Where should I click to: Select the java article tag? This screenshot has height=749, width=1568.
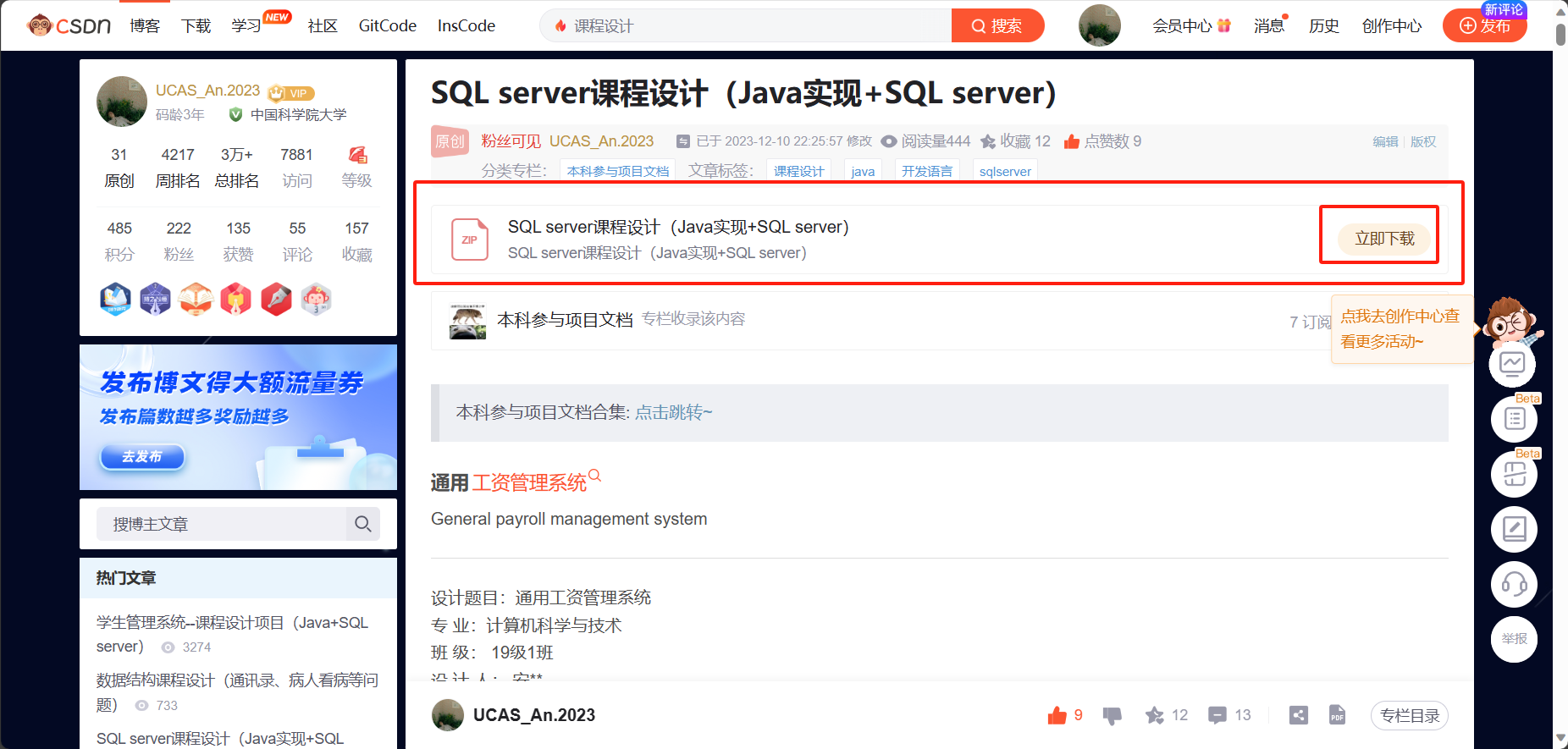[x=863, y=171]
